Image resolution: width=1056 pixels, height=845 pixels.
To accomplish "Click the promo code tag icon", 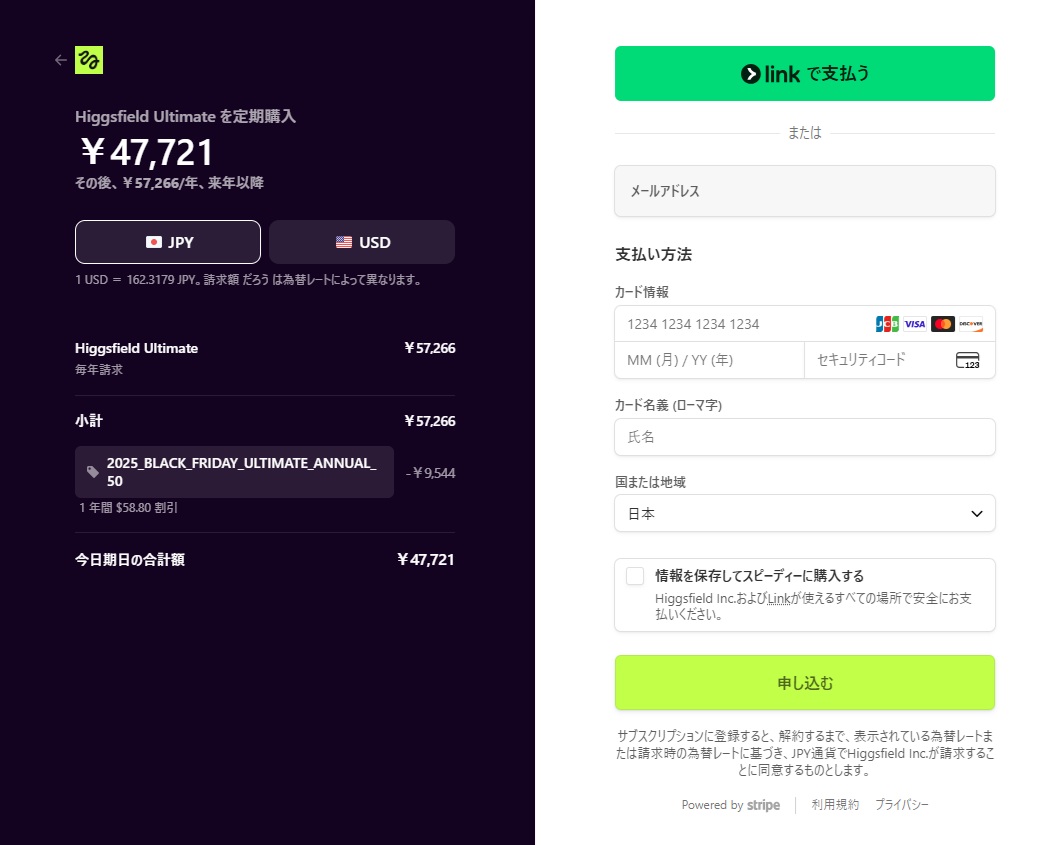I will pyautogui.click(x=93, y=472).
